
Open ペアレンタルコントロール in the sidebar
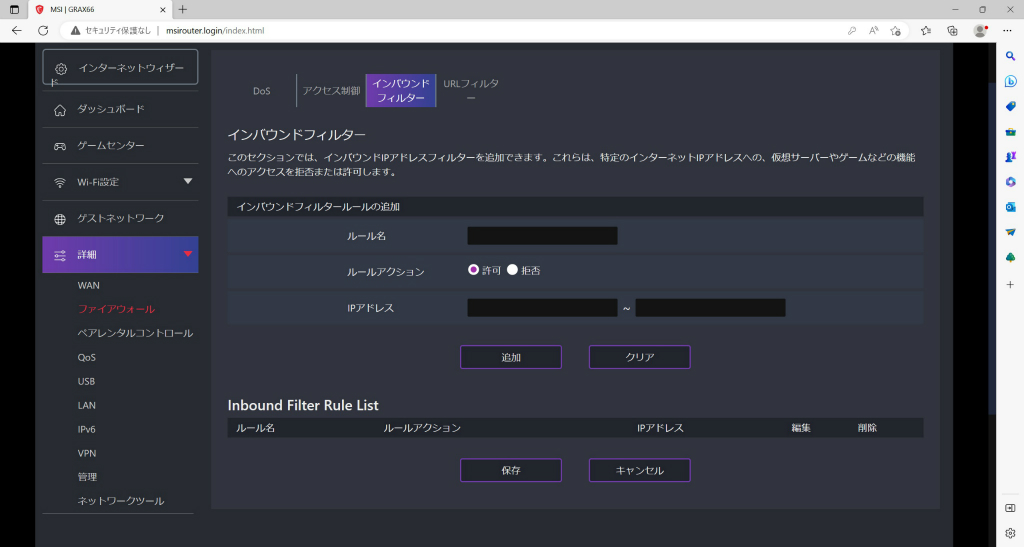point(135,333)
